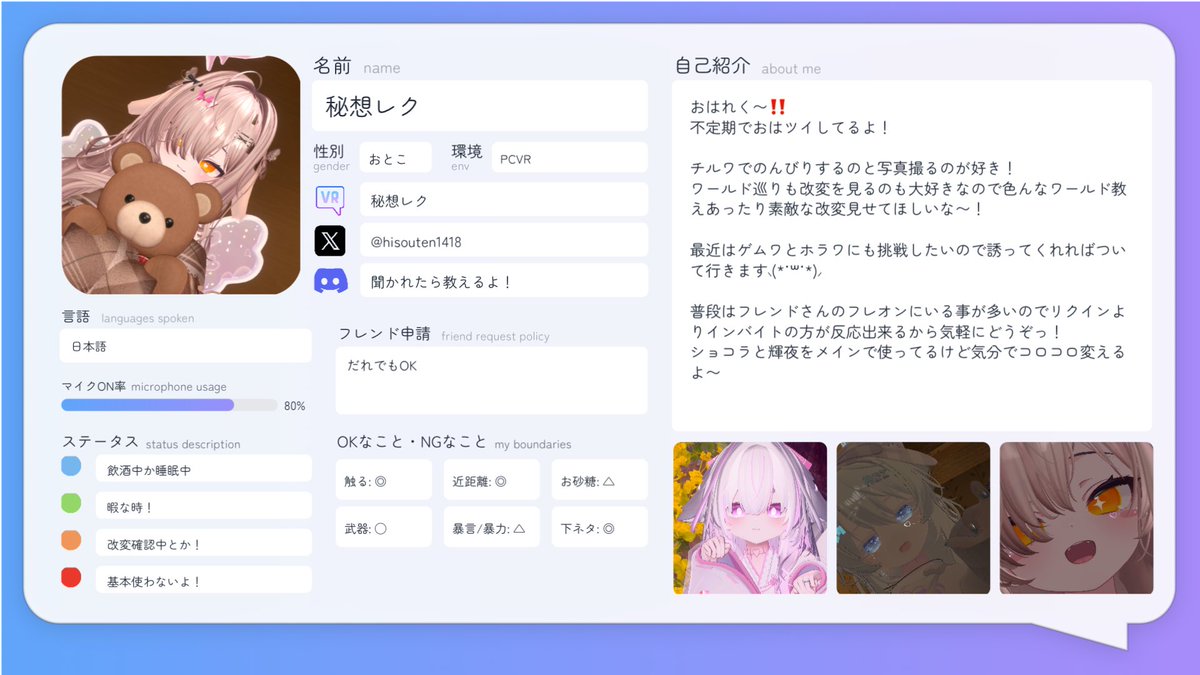
Task: Click the X (Twitter) logo icon
Action: [330, 240]
